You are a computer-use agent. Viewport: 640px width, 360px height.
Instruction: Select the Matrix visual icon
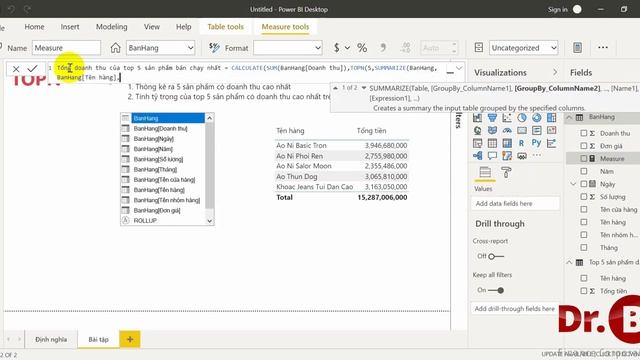(507, 143)
